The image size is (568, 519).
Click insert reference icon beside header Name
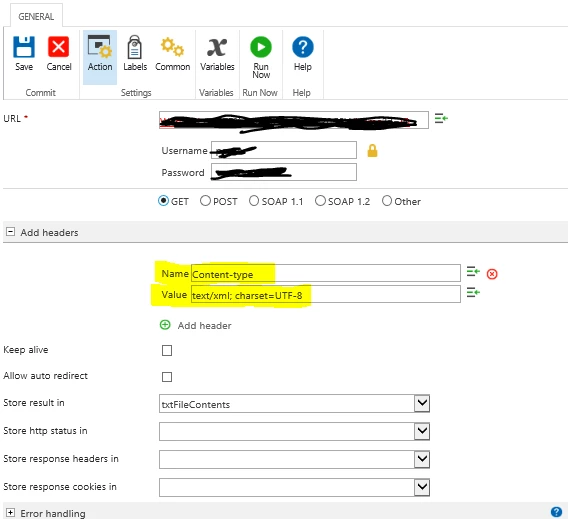click(x=473, y=271)
